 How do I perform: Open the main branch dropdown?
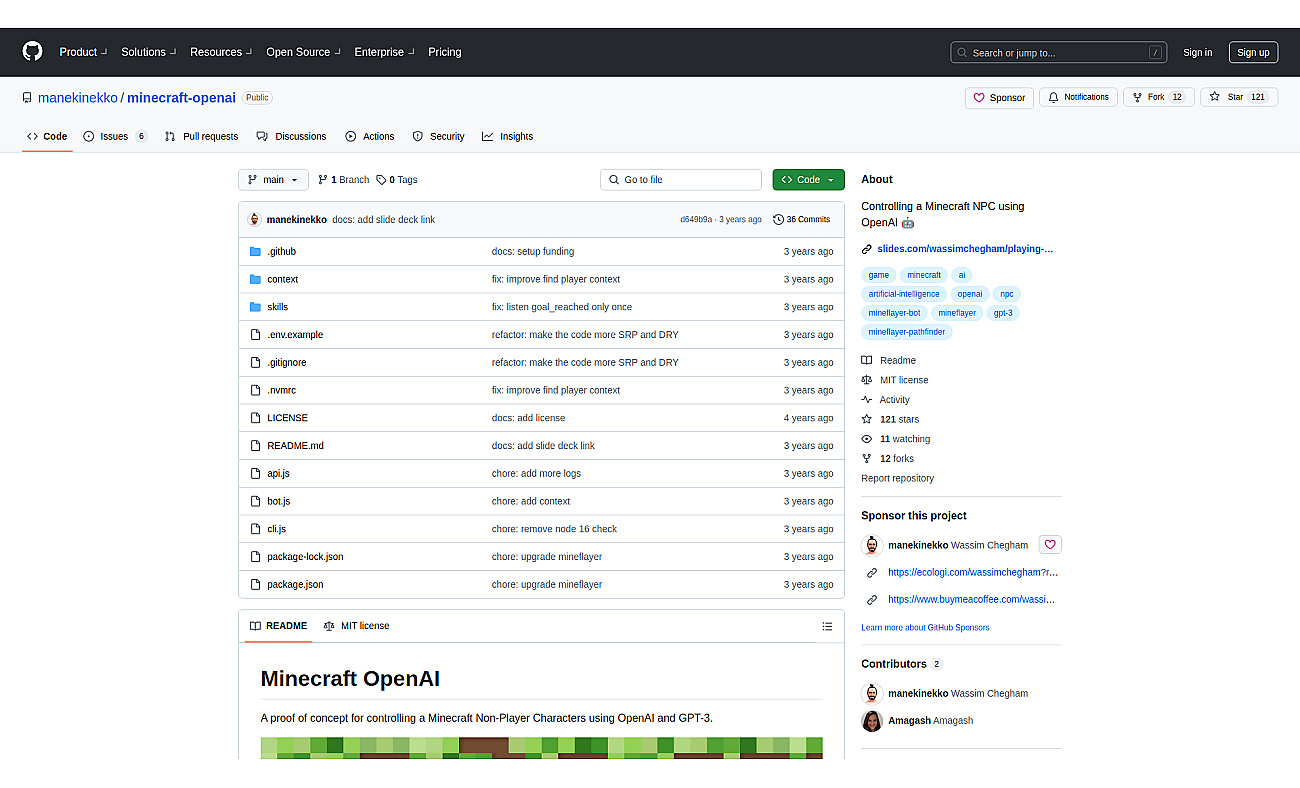[x=273, y=180]
